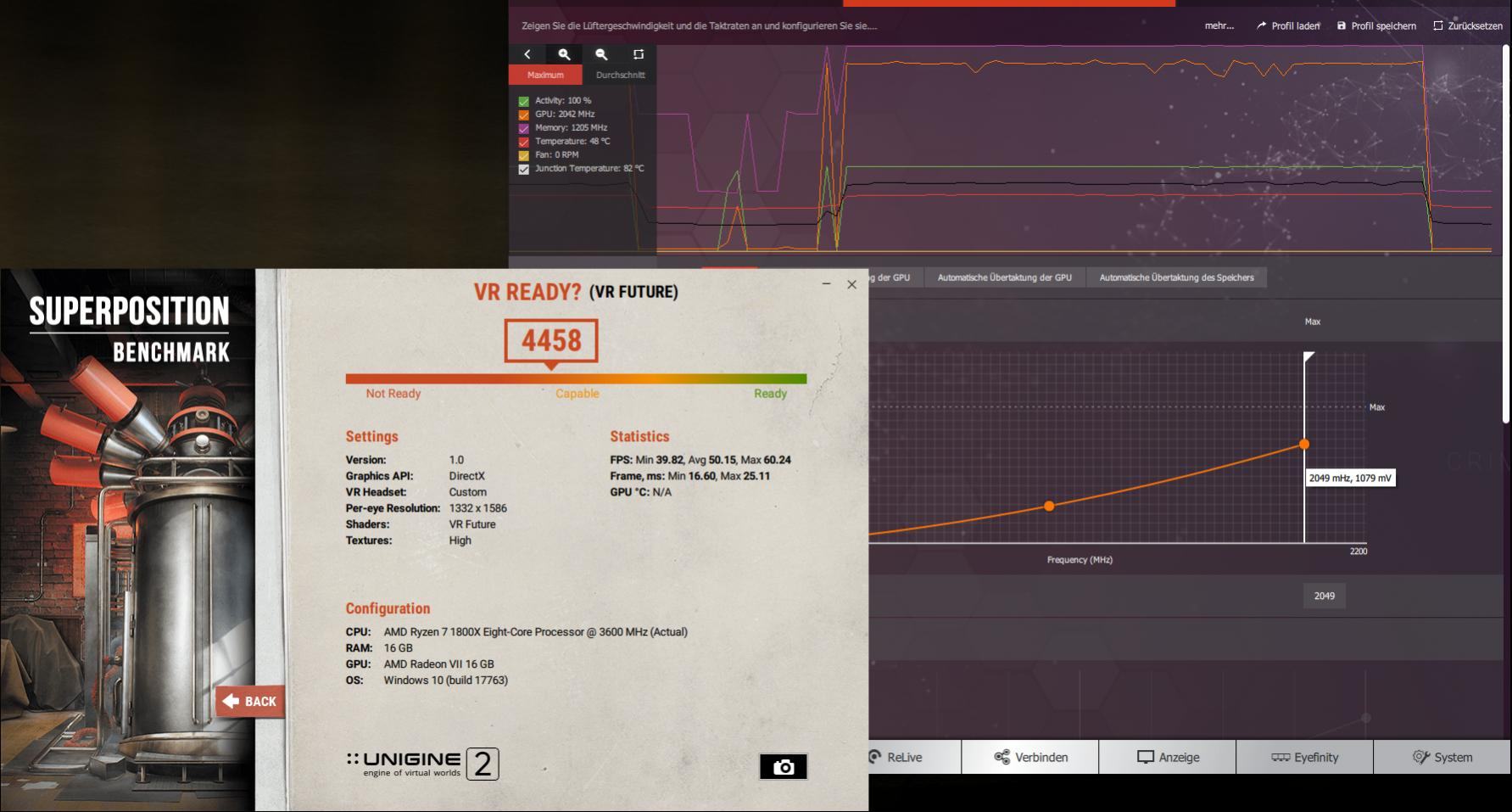Toggle the Junction Temperature checkbox
Screen dimensions: 1512x812
[523, 169]
